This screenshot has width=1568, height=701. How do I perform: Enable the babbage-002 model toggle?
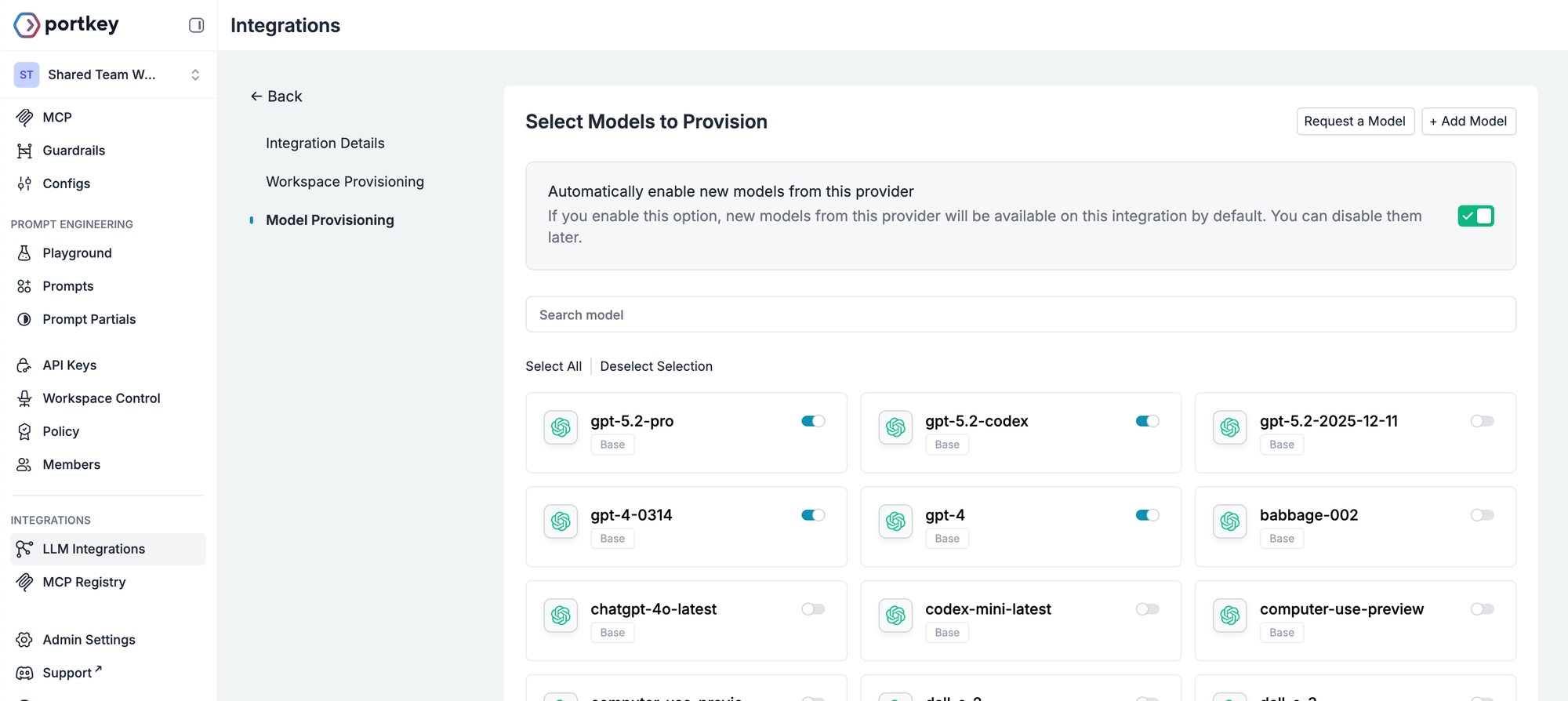click(x=1482, y=515)
